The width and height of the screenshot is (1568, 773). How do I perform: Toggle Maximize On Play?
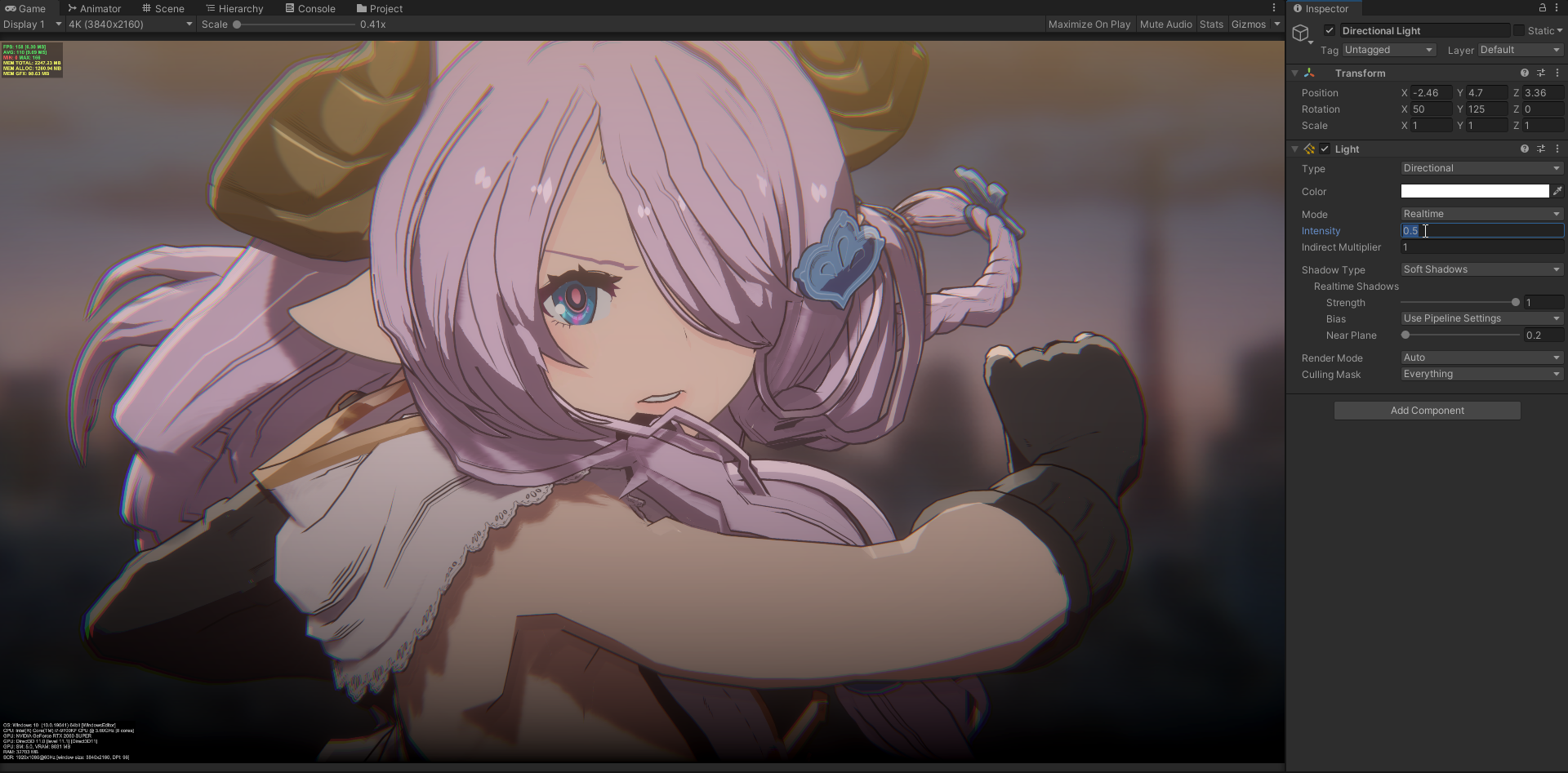point(1089,24)
